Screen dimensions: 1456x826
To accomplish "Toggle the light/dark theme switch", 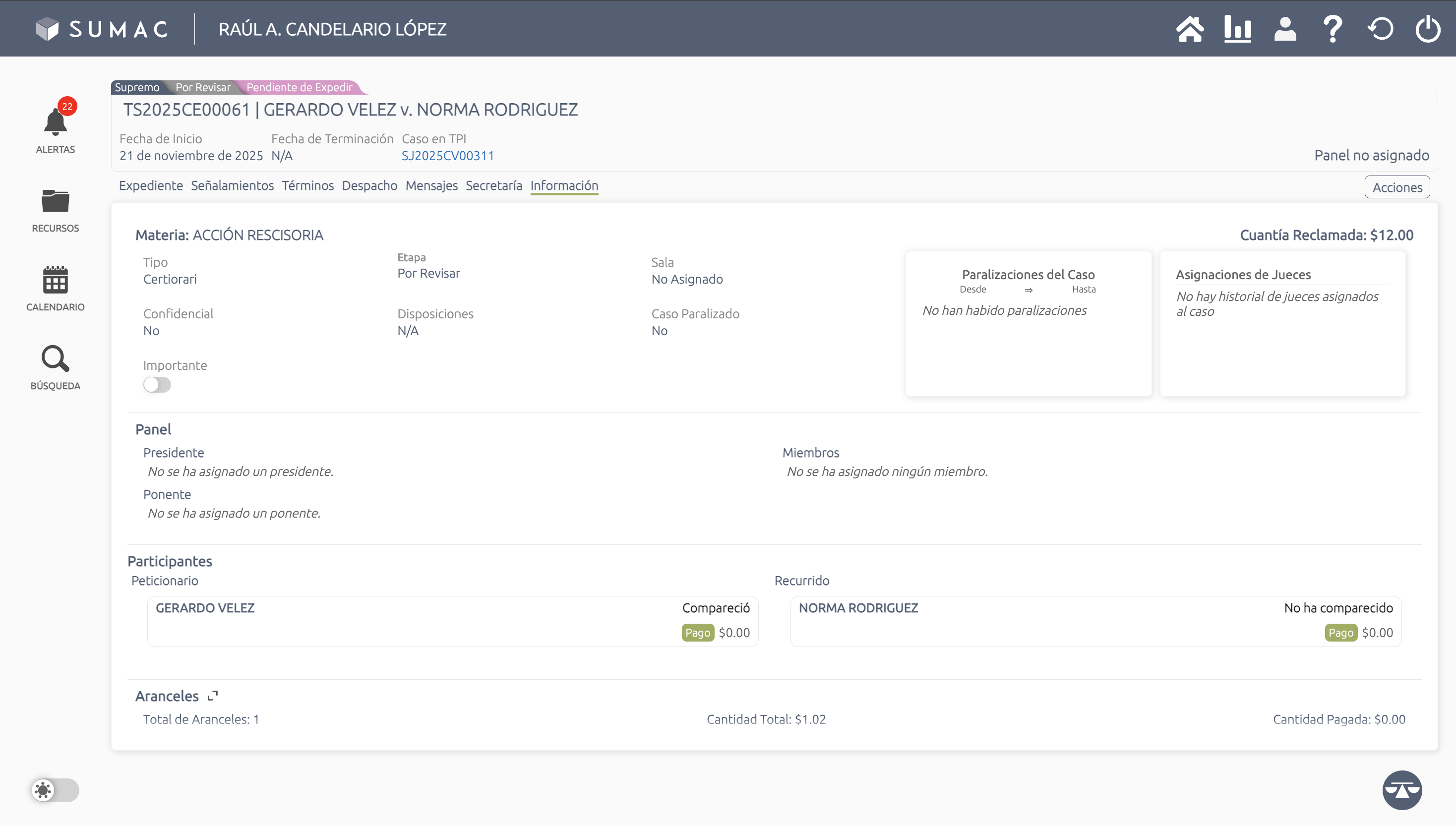I will tap(55, 790).
